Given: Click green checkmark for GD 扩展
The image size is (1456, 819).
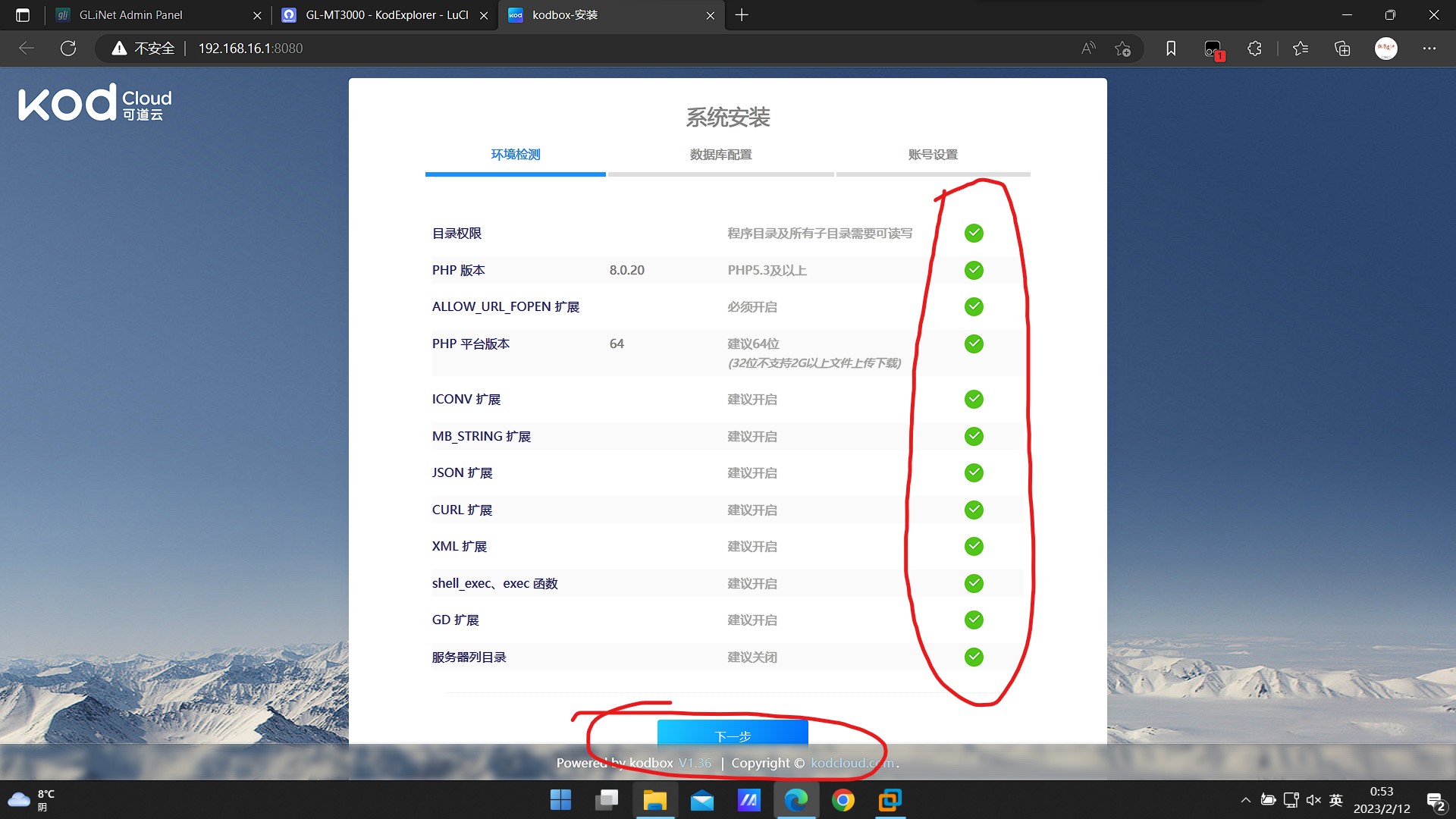Looking at the screenshot, I should pyautogui.click(x=974, y=620).
